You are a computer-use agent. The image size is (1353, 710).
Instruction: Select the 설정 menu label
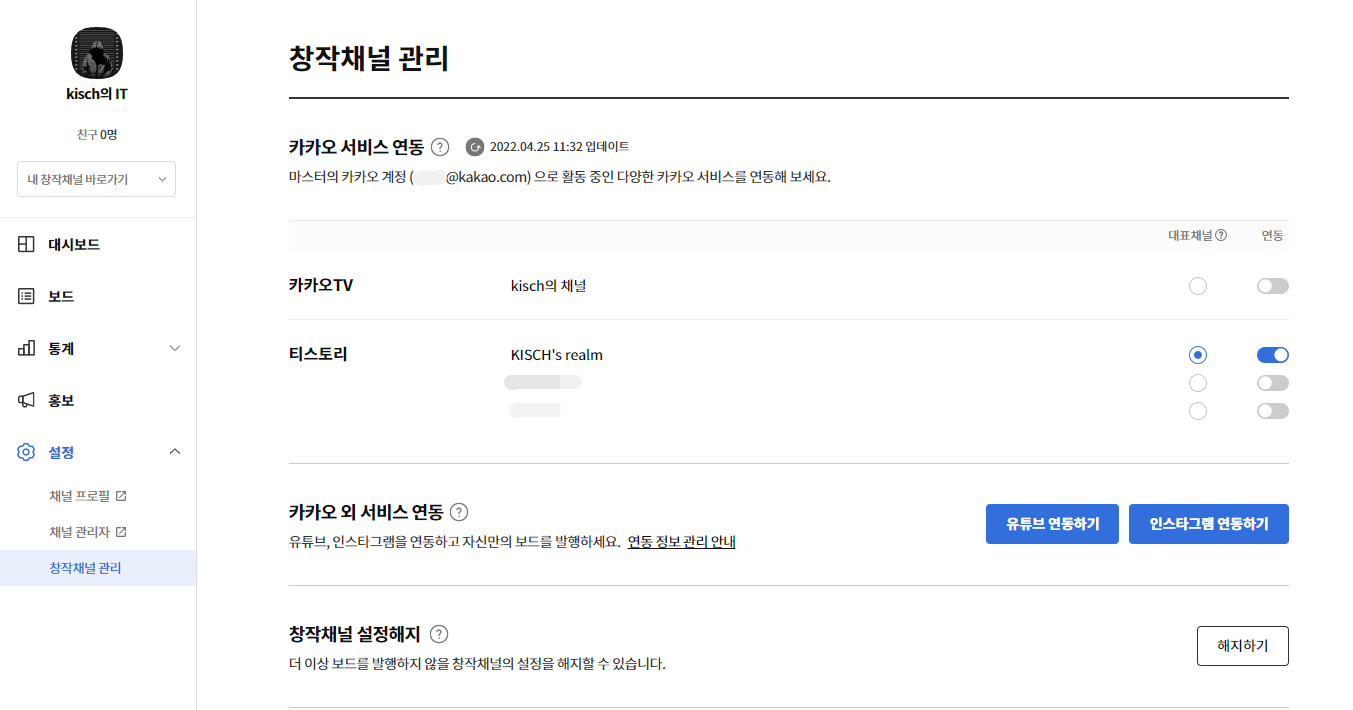[61, 452]
